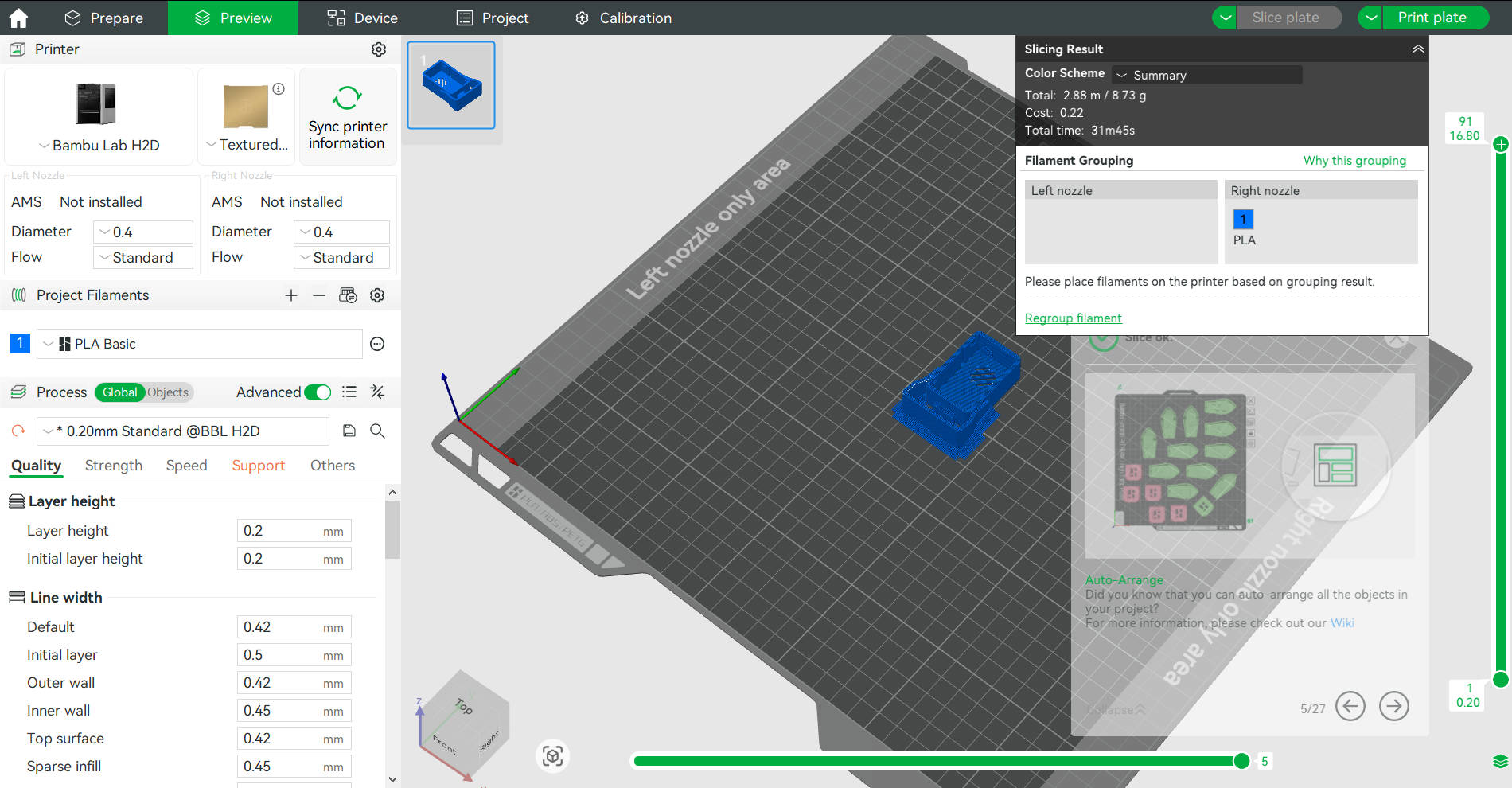Image resolution: width=1512 pixels, height=788 pixels.
Task: Open Project Filaments settings gear
Action: click(377, 295)
